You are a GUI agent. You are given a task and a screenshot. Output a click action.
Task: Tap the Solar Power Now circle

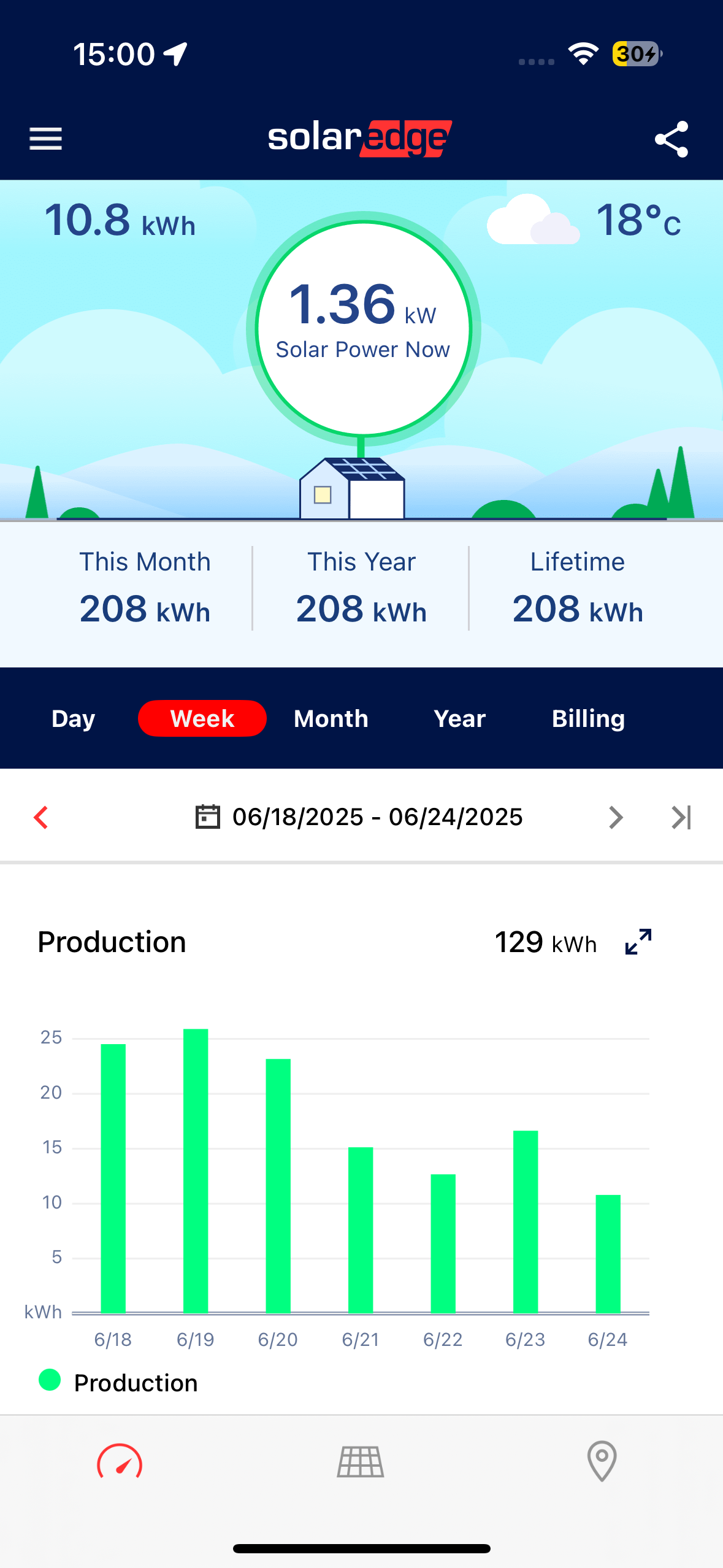click(x=363, y=329)
